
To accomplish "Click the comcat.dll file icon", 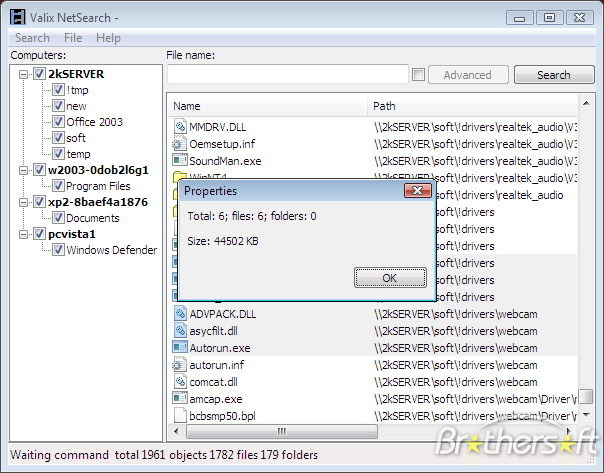I will (180, 381).
